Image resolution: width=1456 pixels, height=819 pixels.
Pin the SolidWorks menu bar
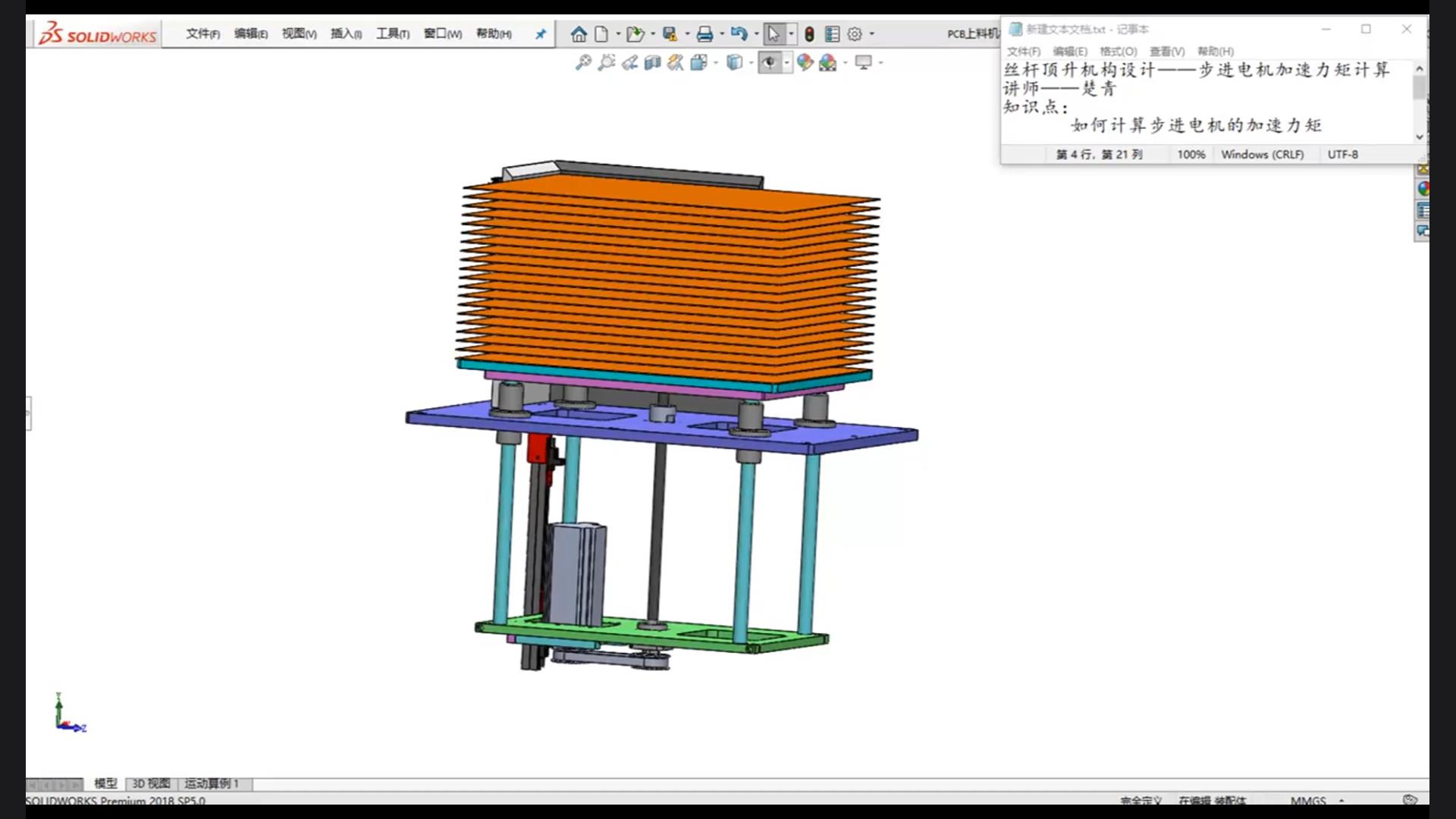point(541,34)
